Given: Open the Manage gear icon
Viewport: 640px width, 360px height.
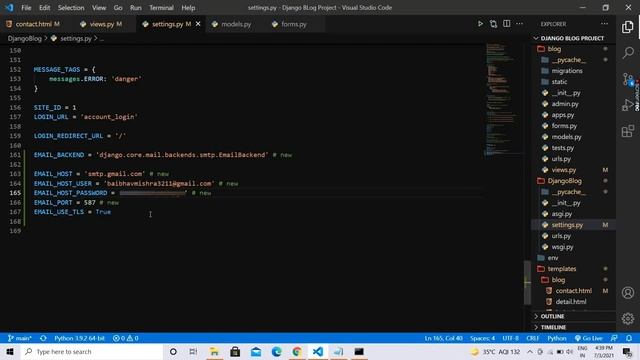Looking at the screenshot, I should [x=628, y=318].
